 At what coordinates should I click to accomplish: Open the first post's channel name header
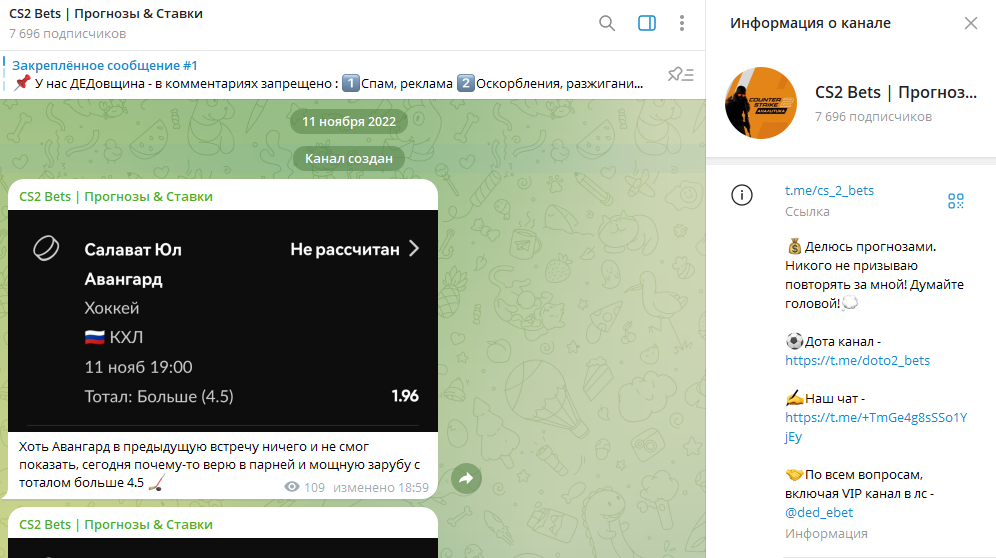coord(116,196)
